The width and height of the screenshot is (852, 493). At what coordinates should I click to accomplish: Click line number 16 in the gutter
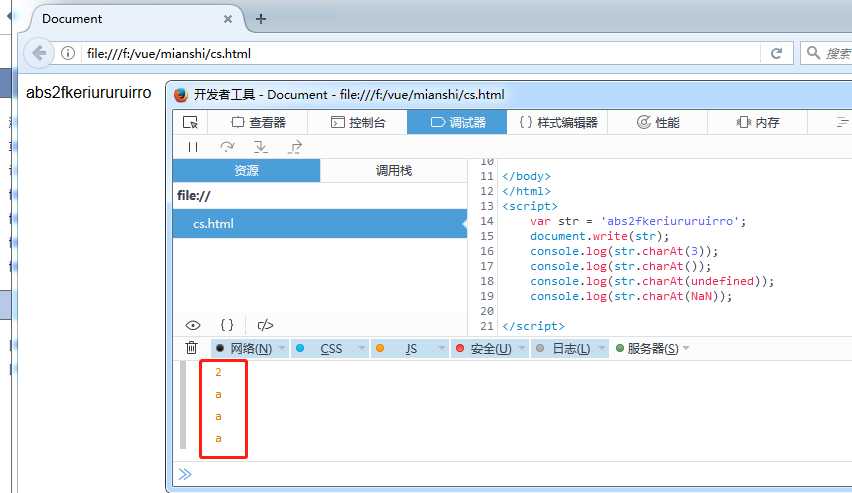pos(487,251)
